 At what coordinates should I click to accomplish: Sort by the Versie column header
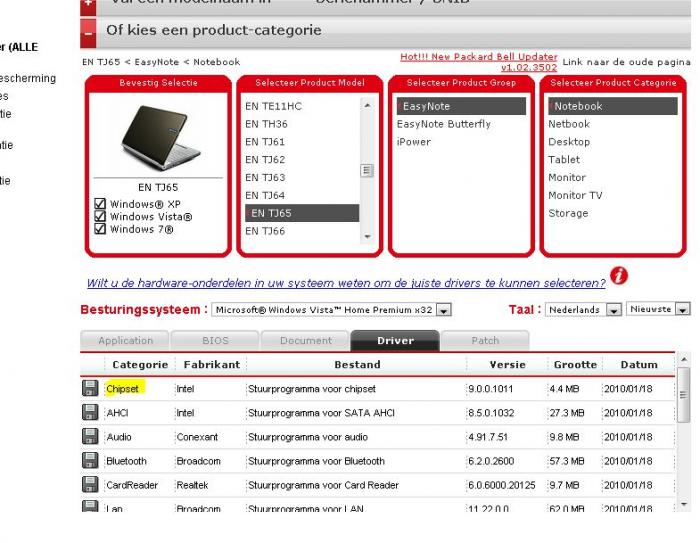click(507, 365)
